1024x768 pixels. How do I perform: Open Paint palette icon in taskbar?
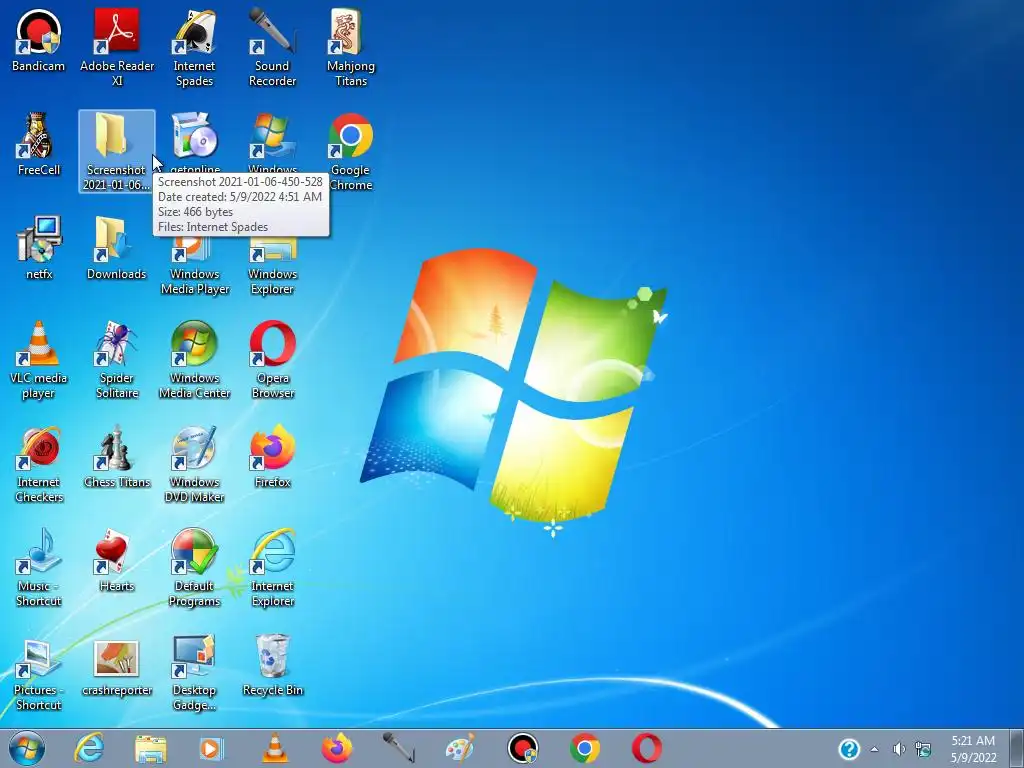[460, 748]
